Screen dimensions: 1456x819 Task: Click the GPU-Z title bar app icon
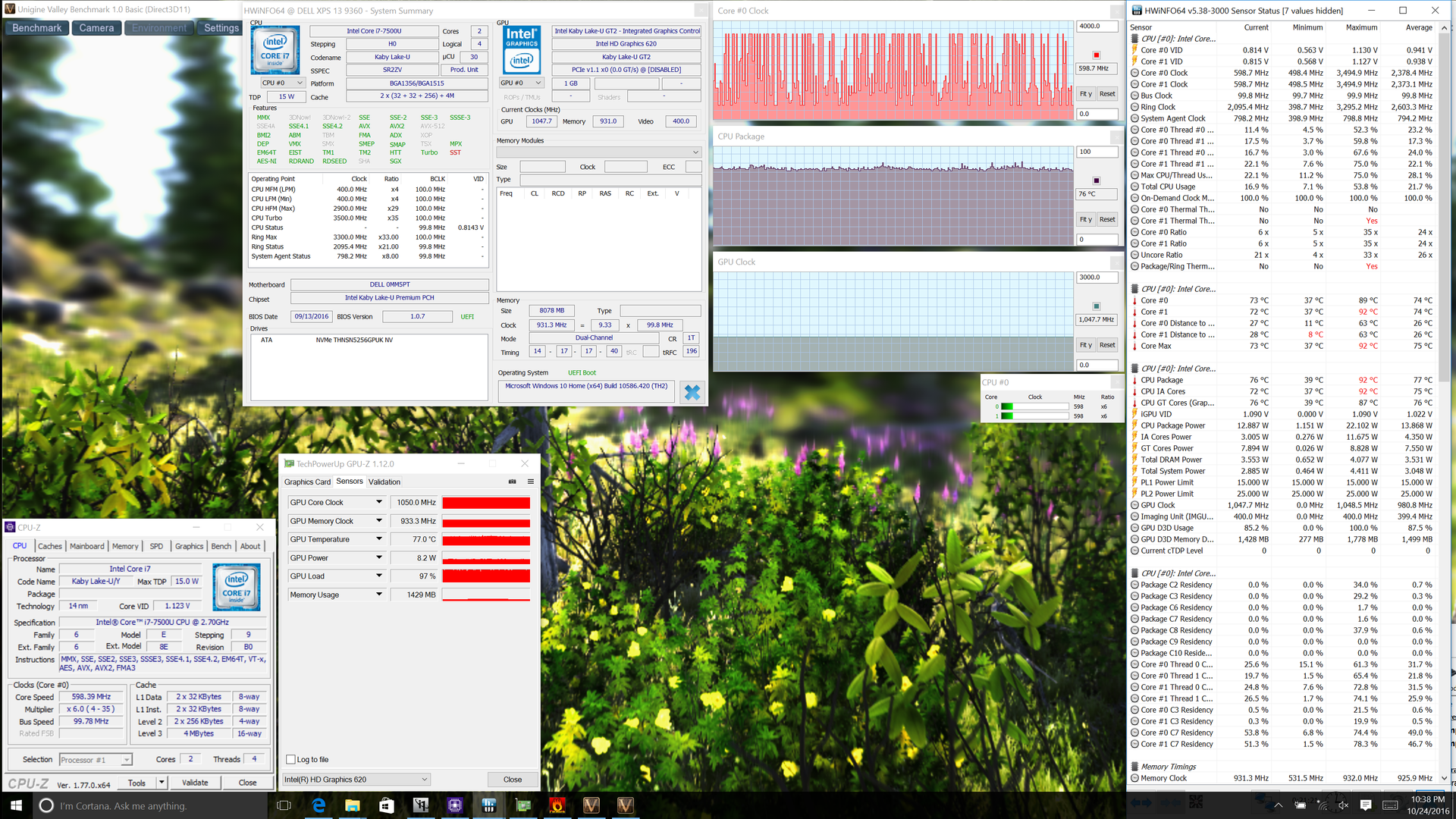point(289,463)
